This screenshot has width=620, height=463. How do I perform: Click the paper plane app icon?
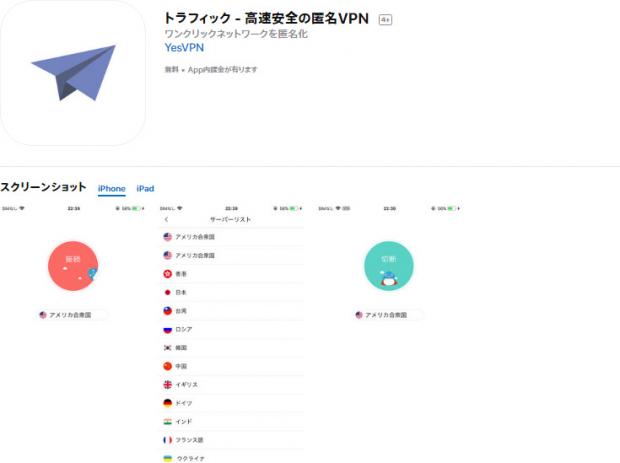(73, 73)
